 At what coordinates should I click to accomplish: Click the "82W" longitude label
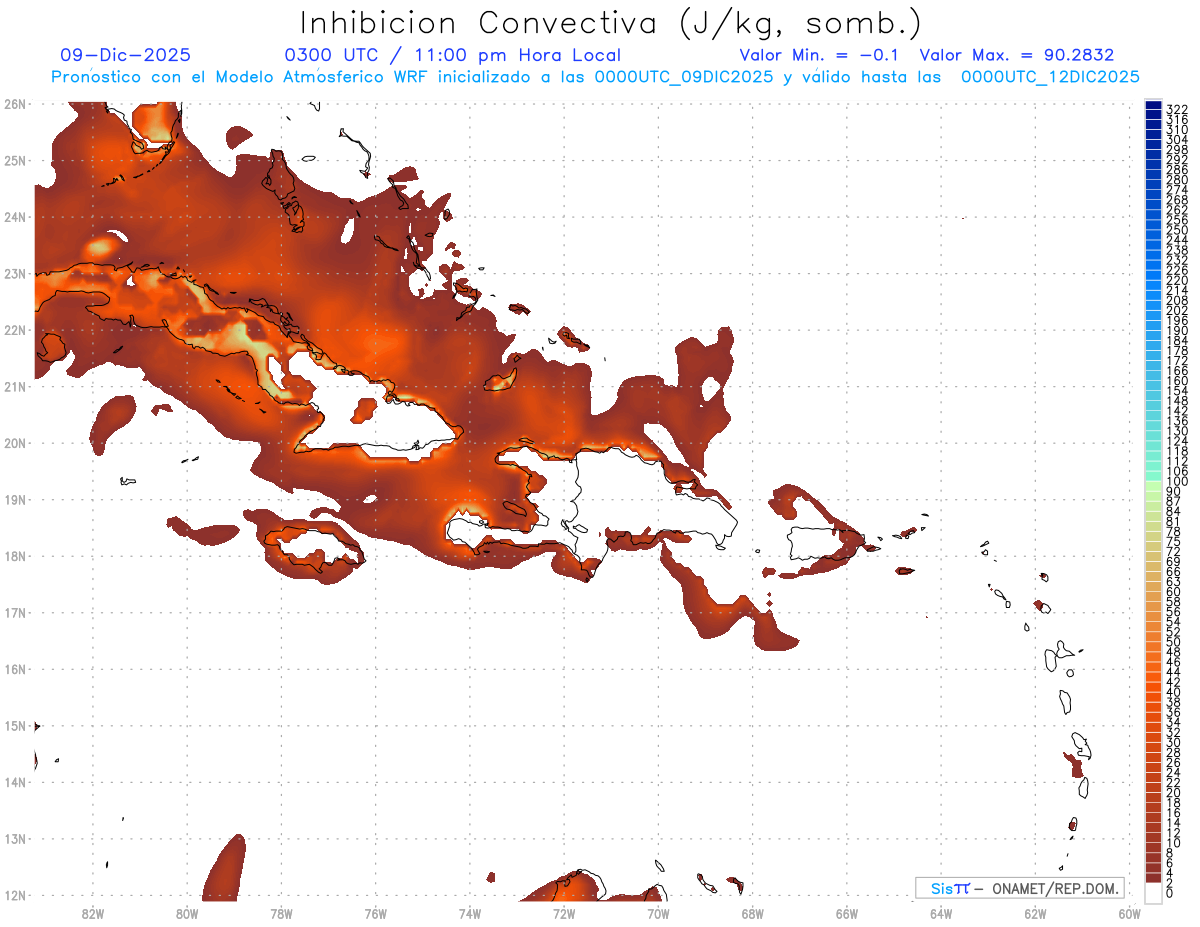(x=93, y=912)
